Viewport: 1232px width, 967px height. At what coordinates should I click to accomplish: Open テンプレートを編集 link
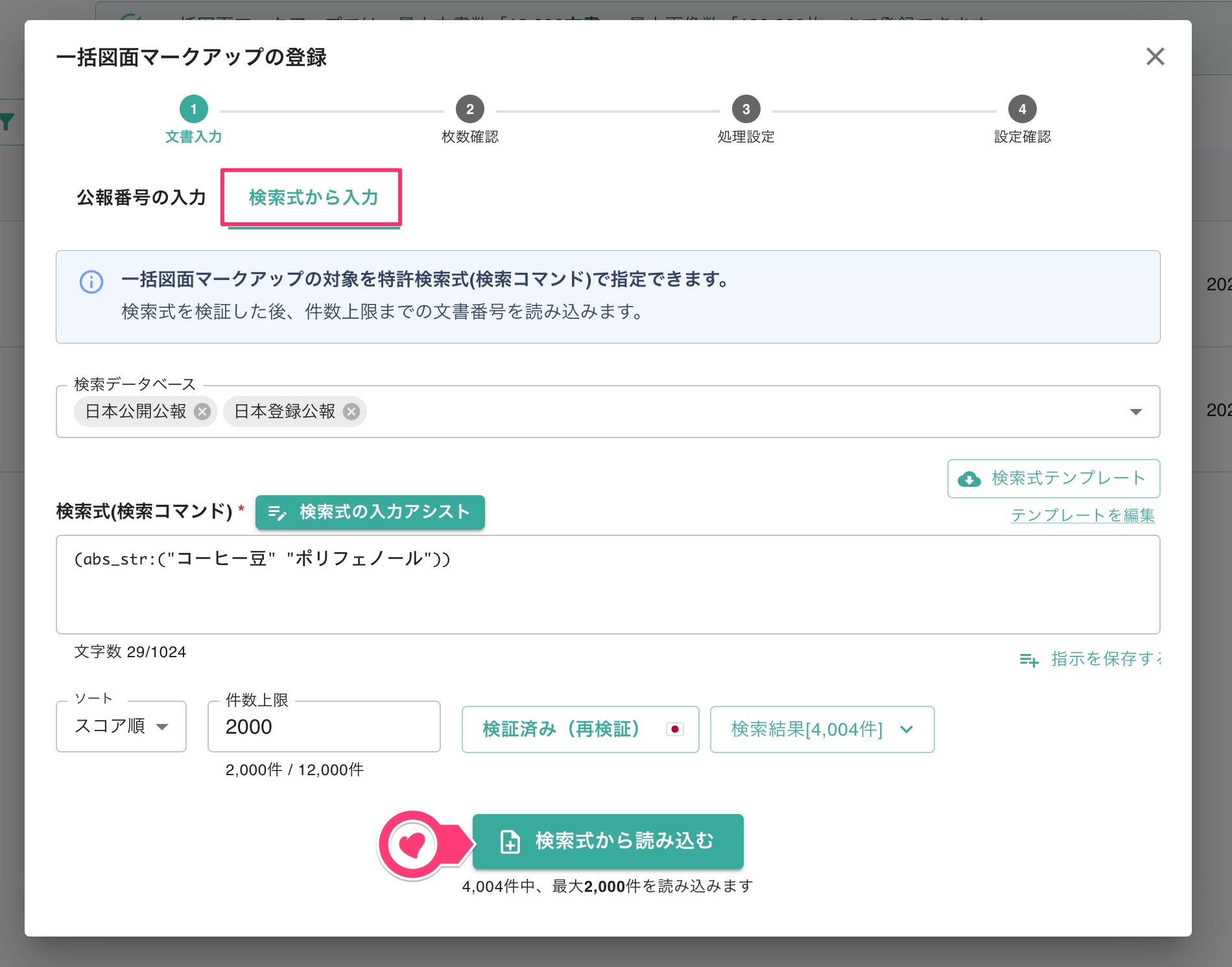click(x=1083, y=515)
